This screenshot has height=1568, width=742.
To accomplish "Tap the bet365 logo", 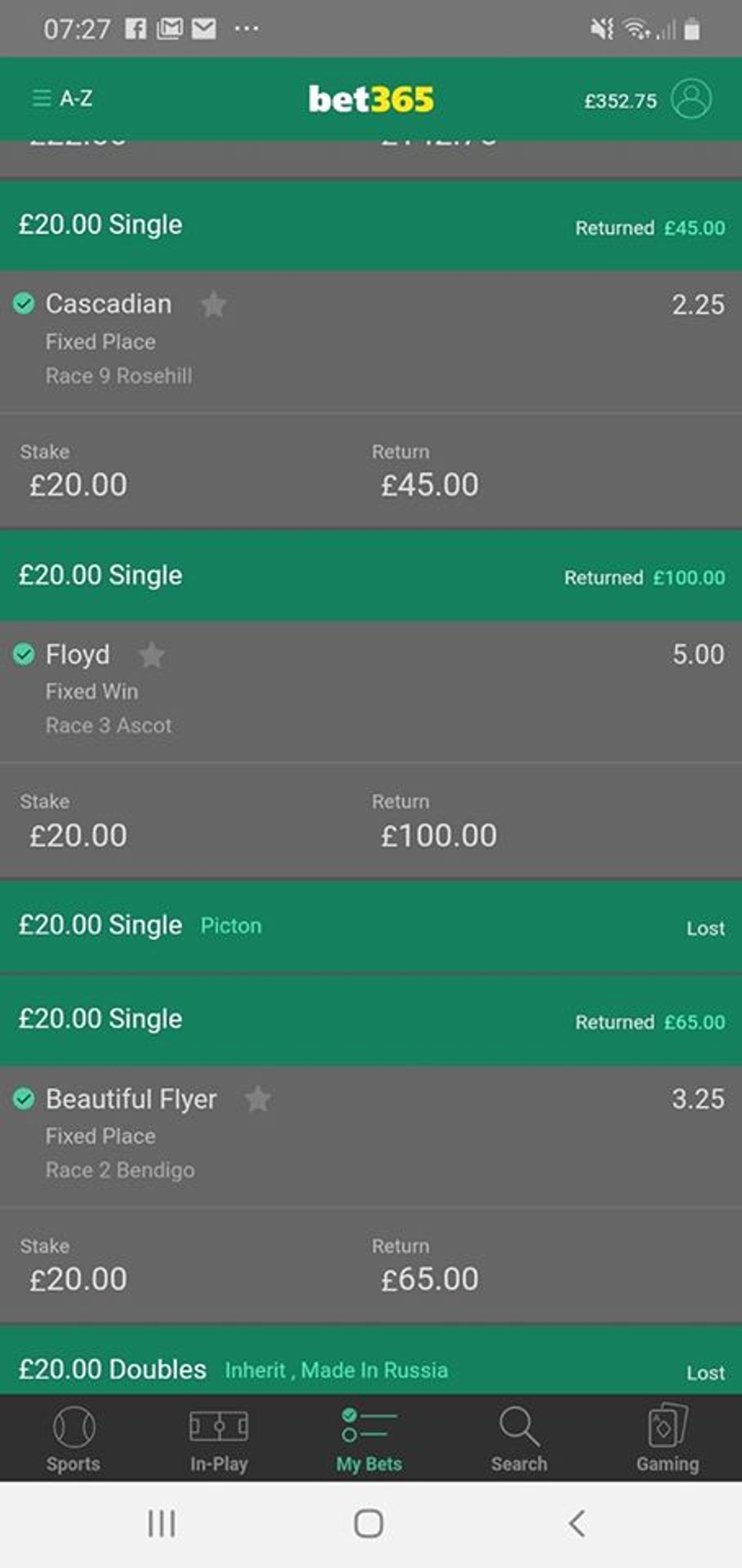I will (x=371, y=99).
